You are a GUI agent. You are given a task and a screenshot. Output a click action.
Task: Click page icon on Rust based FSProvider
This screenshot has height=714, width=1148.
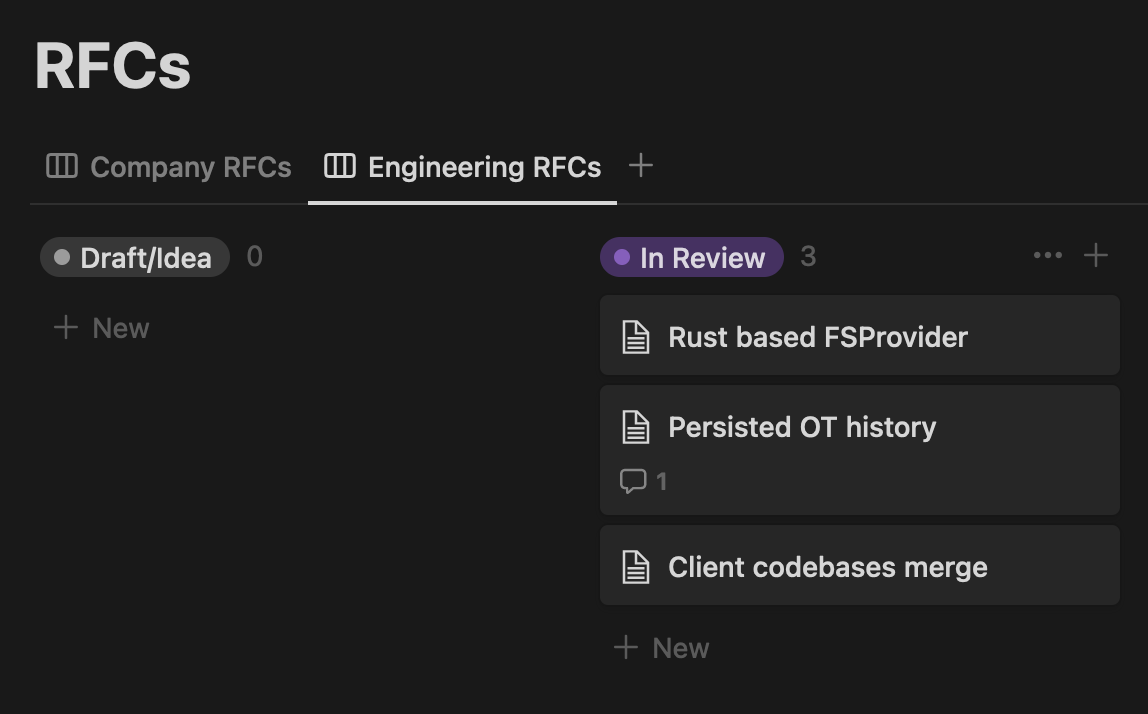[636, 337]
